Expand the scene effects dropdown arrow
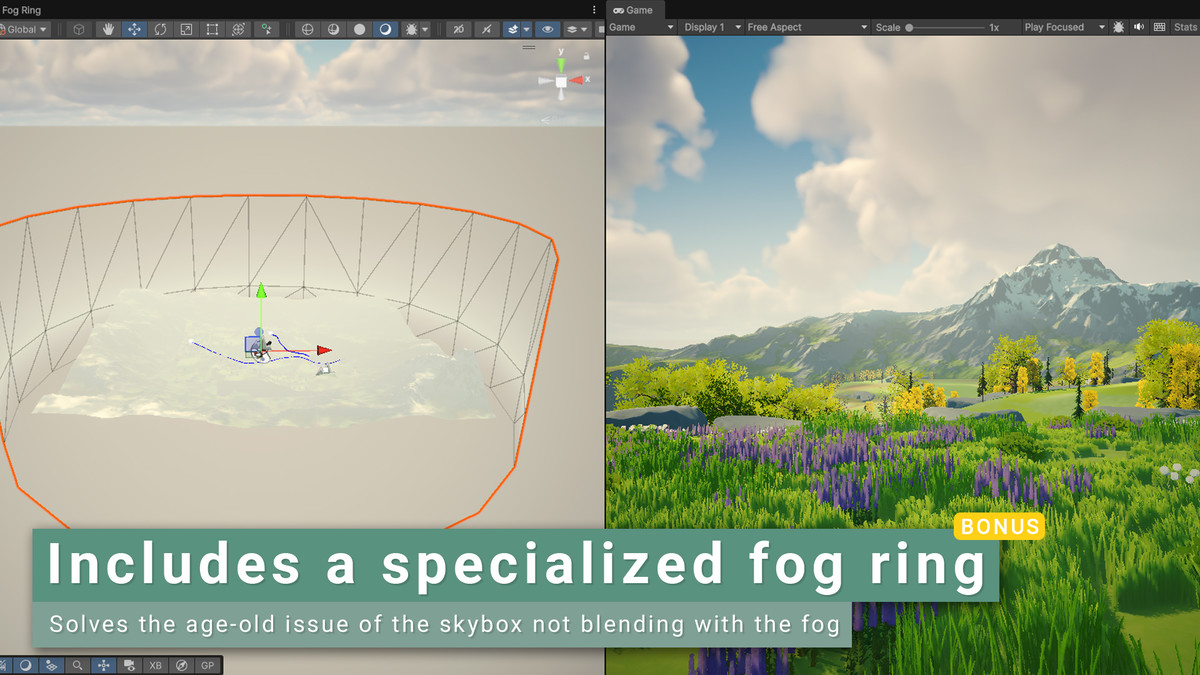The width and height of the screenshot is (1200, 675). click(527, 29)
